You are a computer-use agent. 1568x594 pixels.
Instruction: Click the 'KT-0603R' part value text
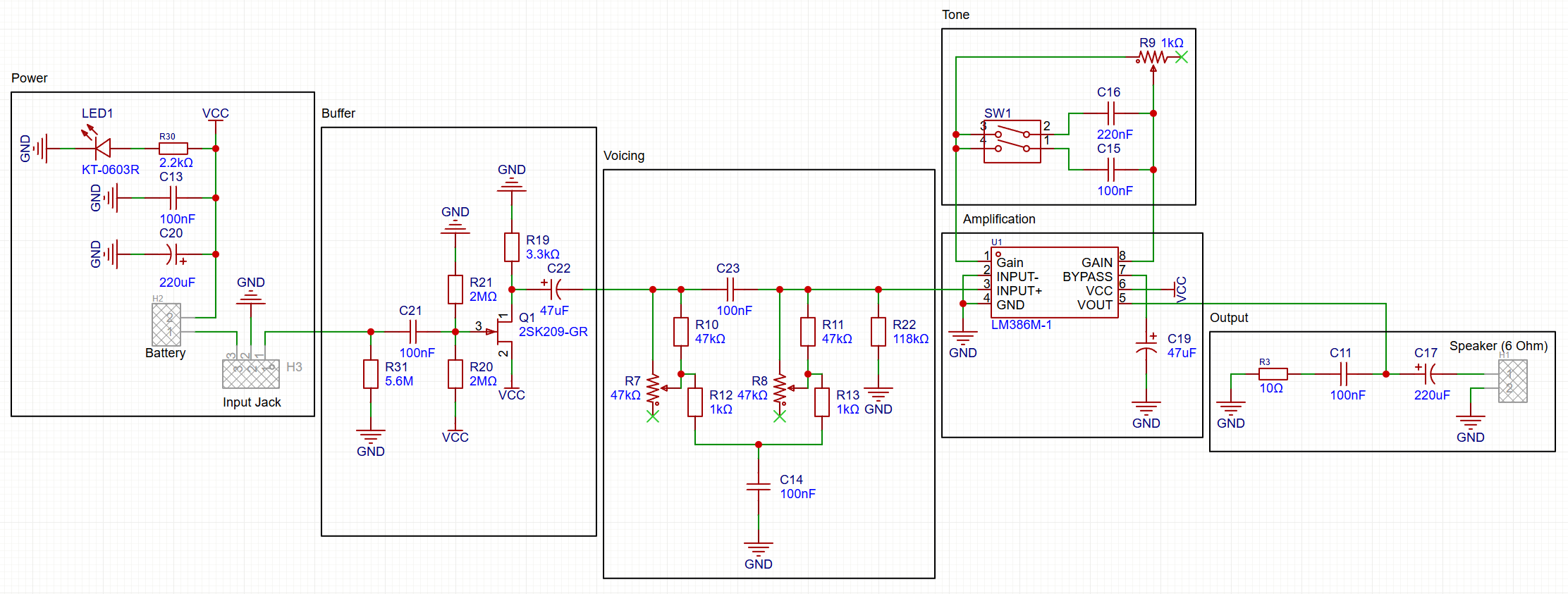[x=111, y=170]
